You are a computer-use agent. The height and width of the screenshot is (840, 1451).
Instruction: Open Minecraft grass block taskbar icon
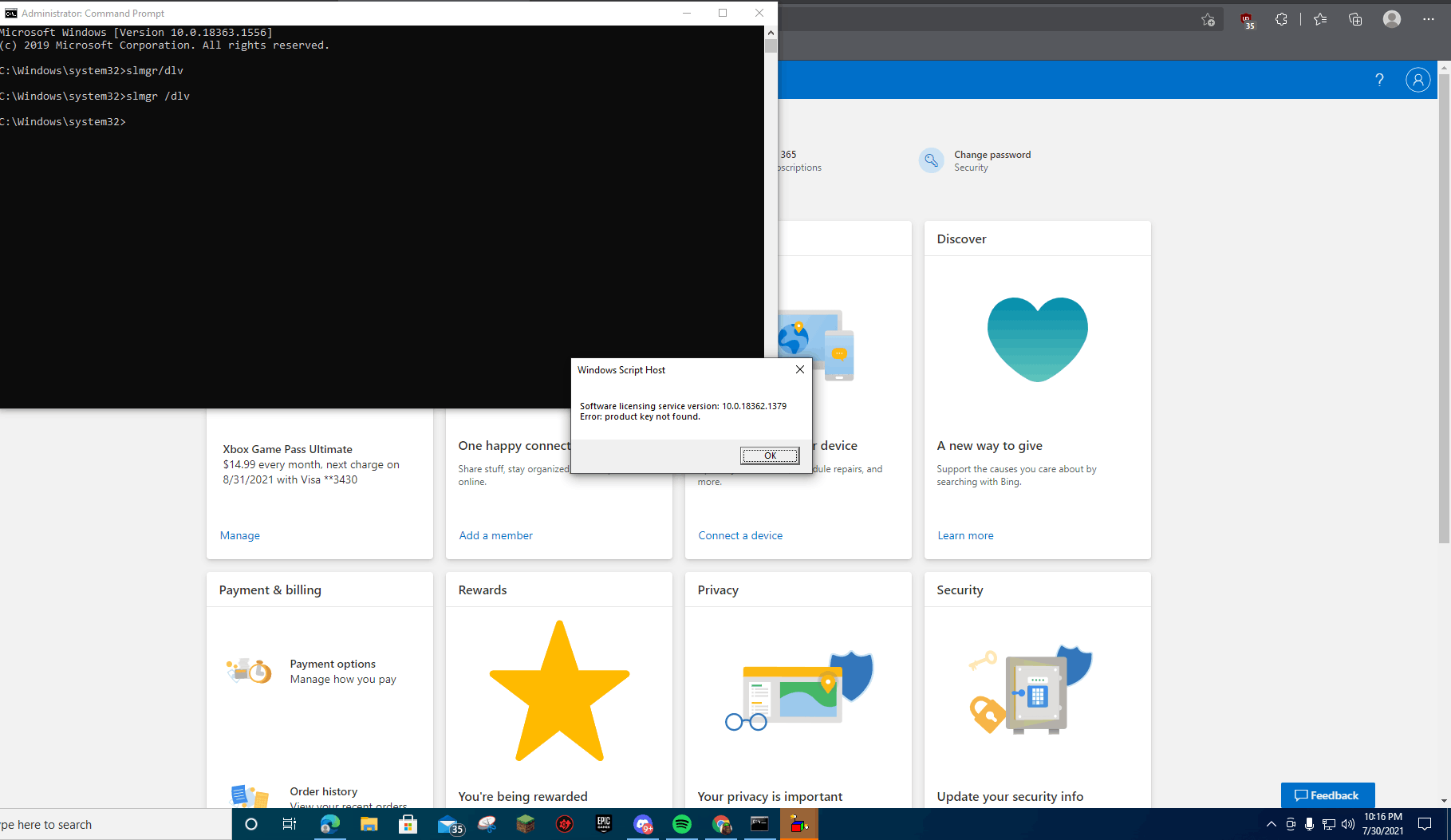pos(525,824)
